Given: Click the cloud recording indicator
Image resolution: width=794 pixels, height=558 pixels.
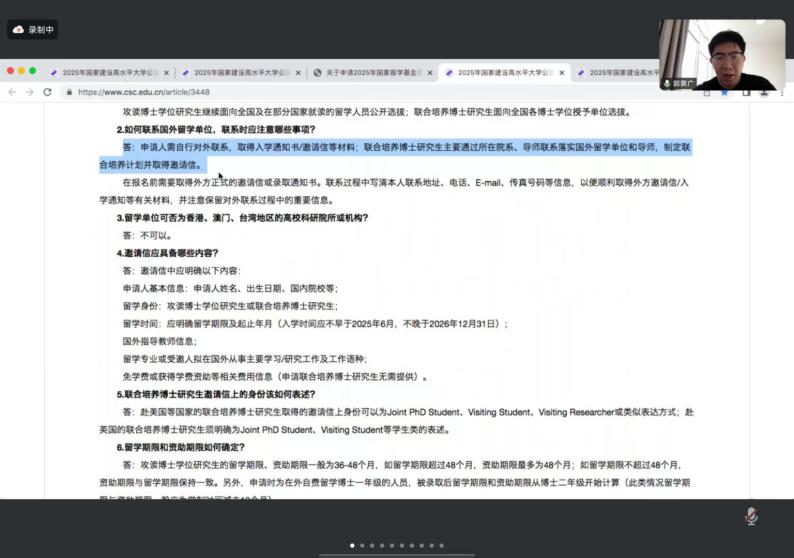Looking at the screenshot, I should click(x=33, y=30).
